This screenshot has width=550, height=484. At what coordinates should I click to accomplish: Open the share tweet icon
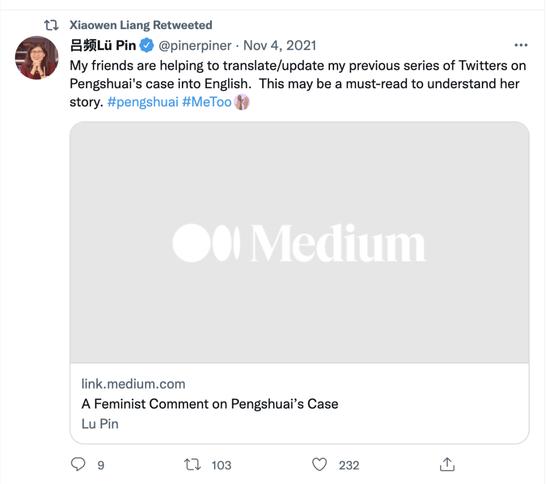pyautogui.click(x=447, y=464)
